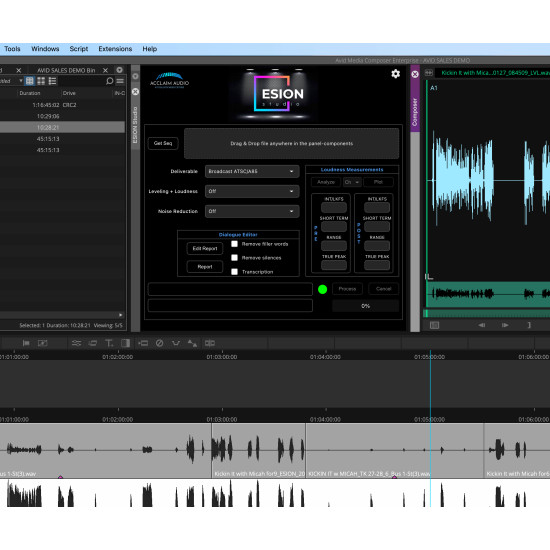Click the timeline picture-in-frame icon
Screen dimensions: 550x550
point(42,343)
